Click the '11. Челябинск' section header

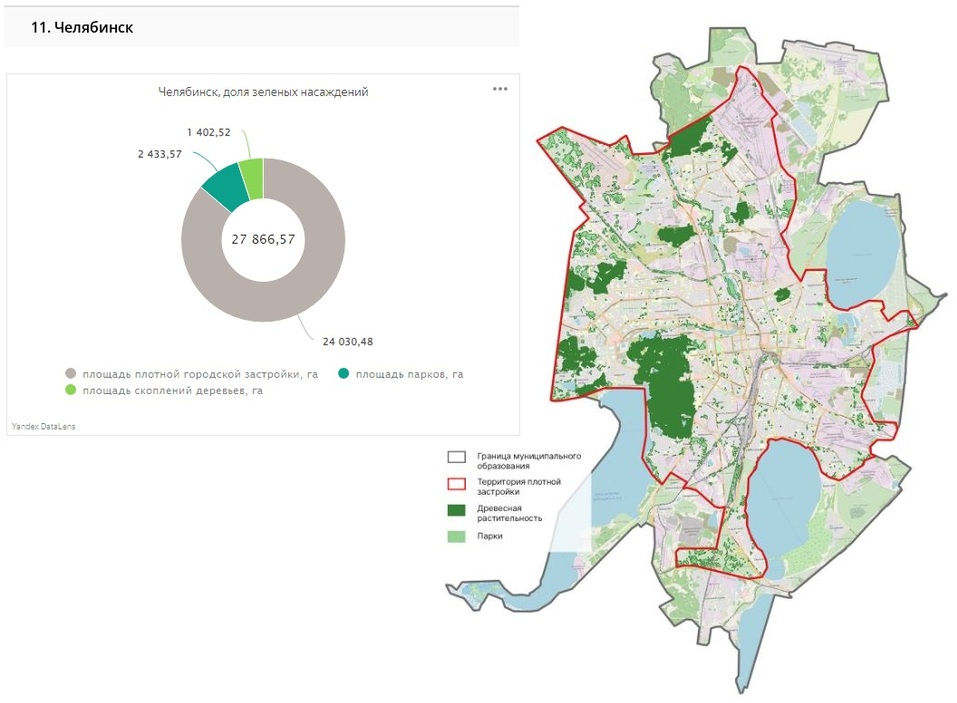point(82,28)
